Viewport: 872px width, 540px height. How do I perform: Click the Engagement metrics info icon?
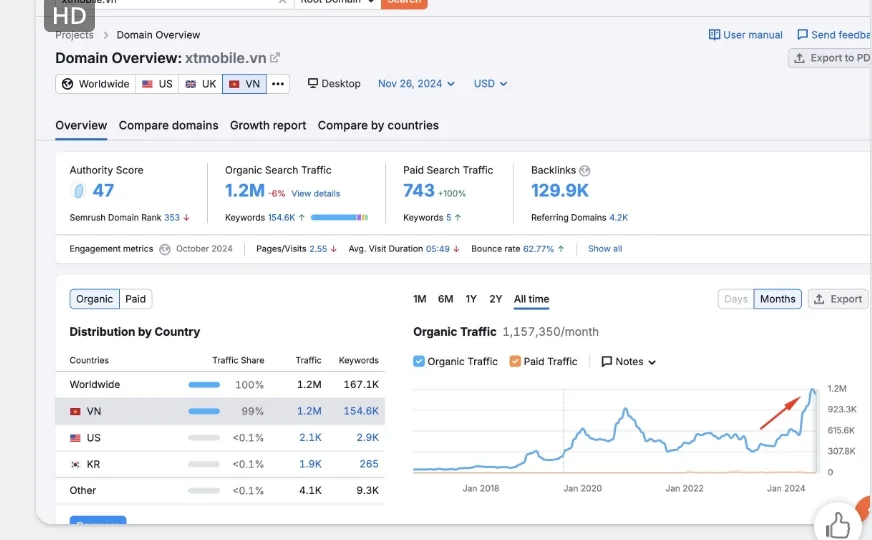(x=165, y=249)
